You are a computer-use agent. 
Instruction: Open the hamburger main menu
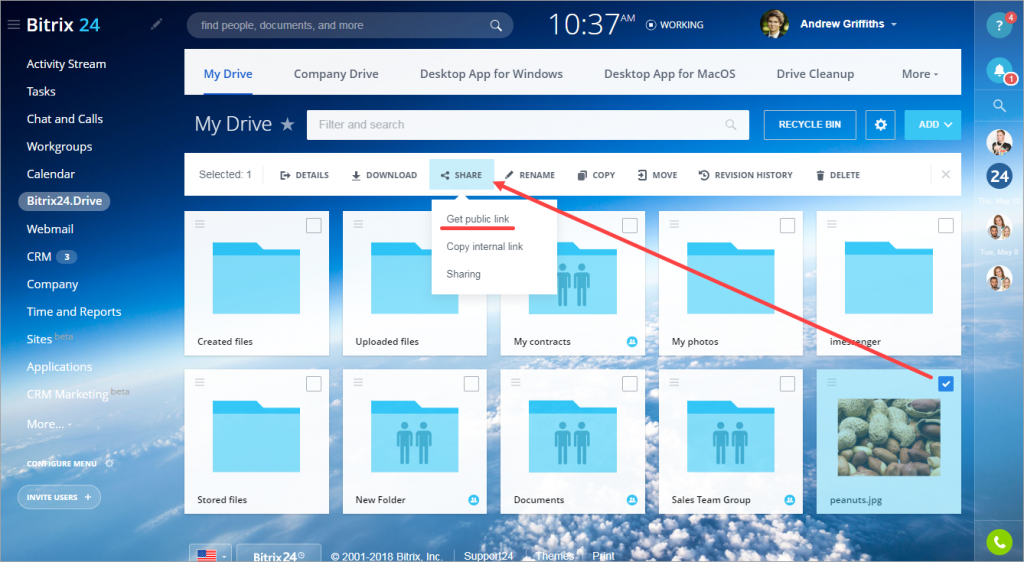pos(13,25)
